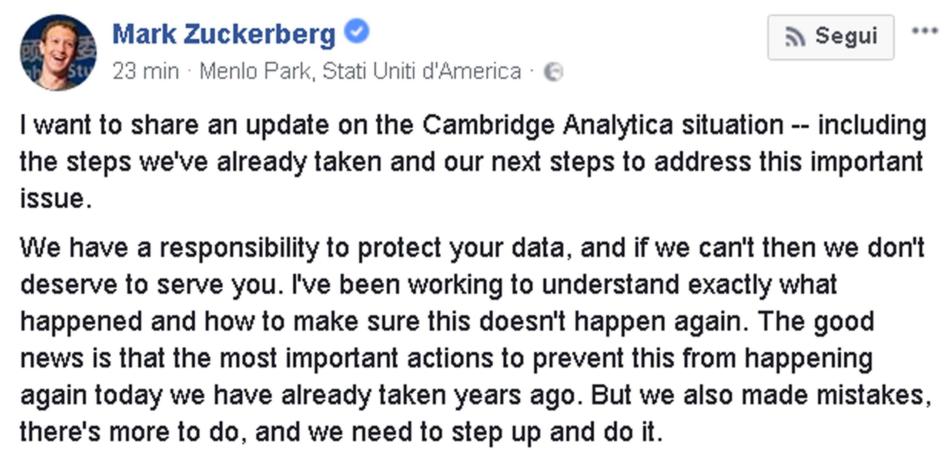This screenshot has width=950, height=450.
Task: Click the feed icon inside Segui
Action: (795, 38)
